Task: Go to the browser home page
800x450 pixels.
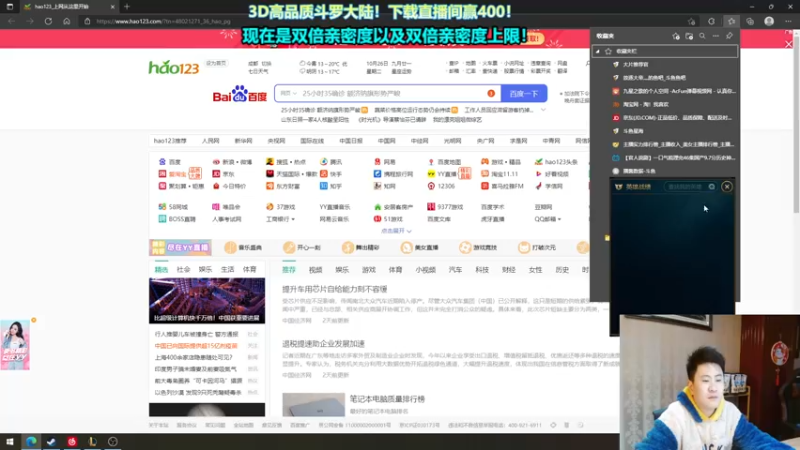Action: click(66, 21)
